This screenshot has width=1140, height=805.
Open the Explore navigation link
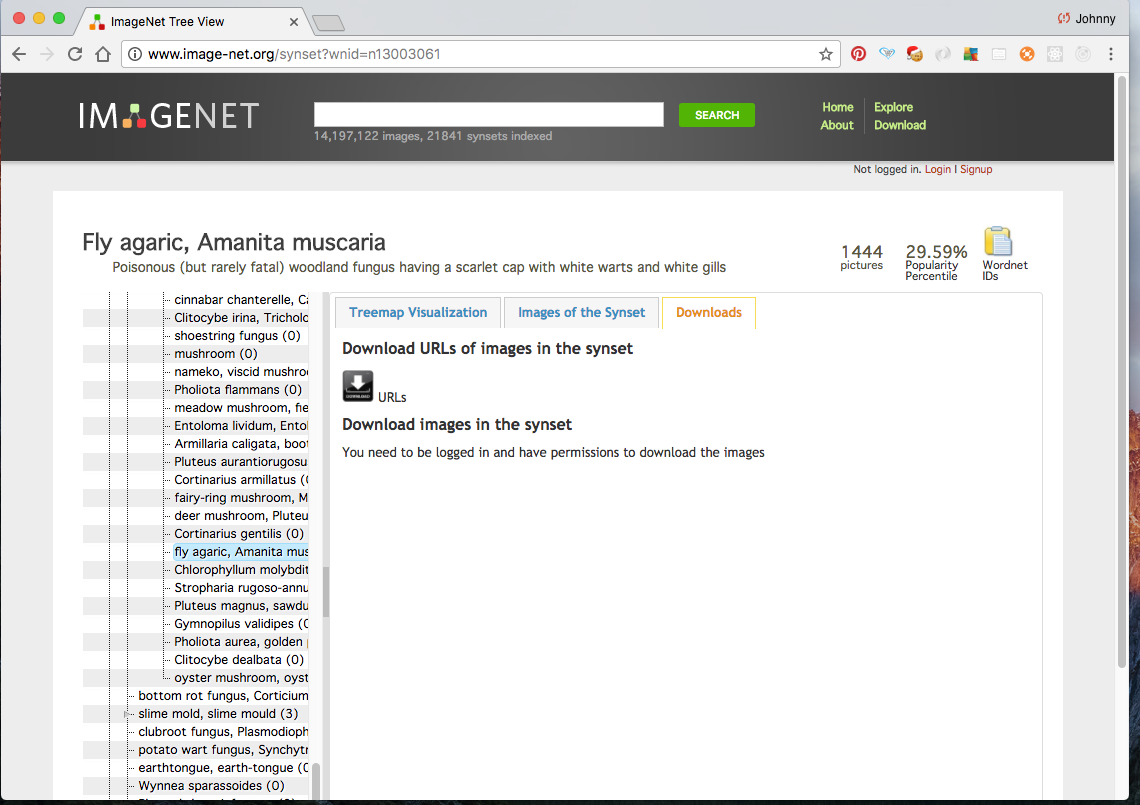click(894, 107)
